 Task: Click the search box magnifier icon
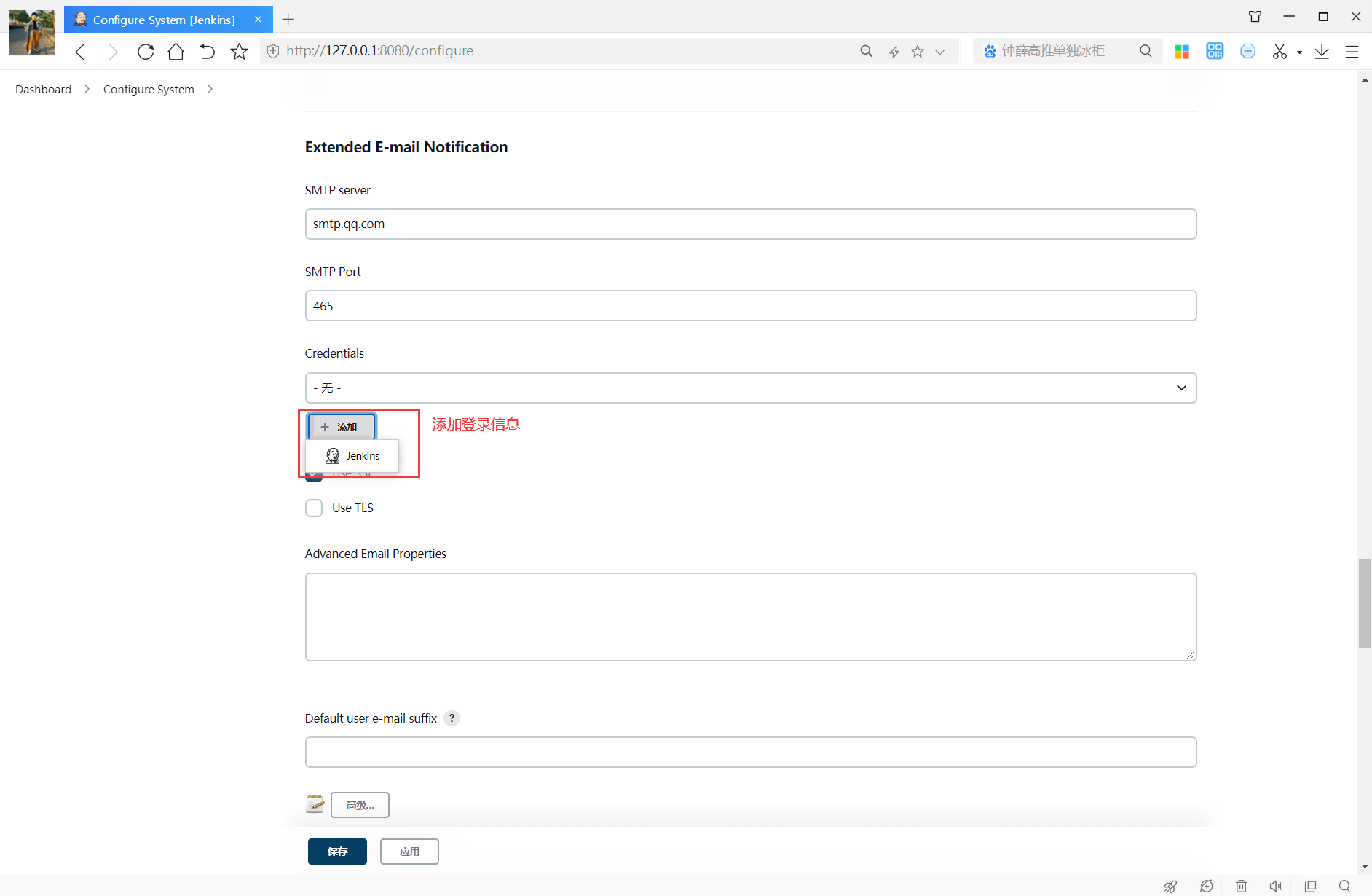coord(1146,51)
